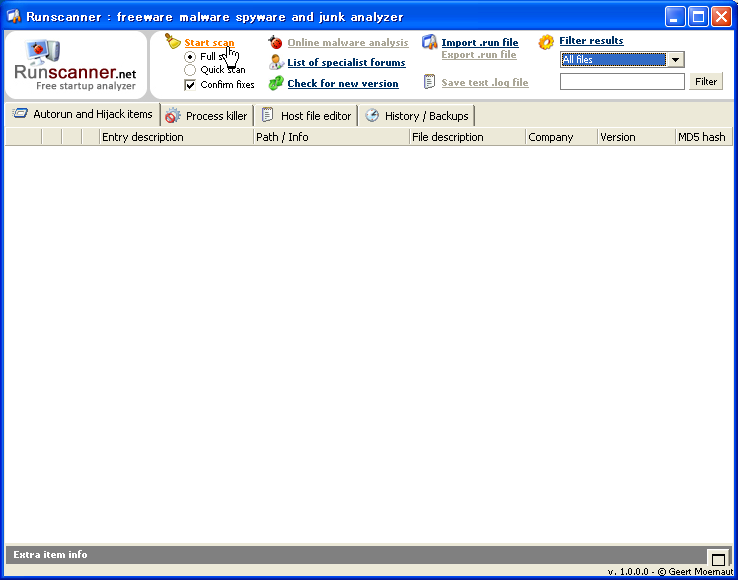Click the Import .run file icon
The image size is (738, 580).
tap(429, 42)
